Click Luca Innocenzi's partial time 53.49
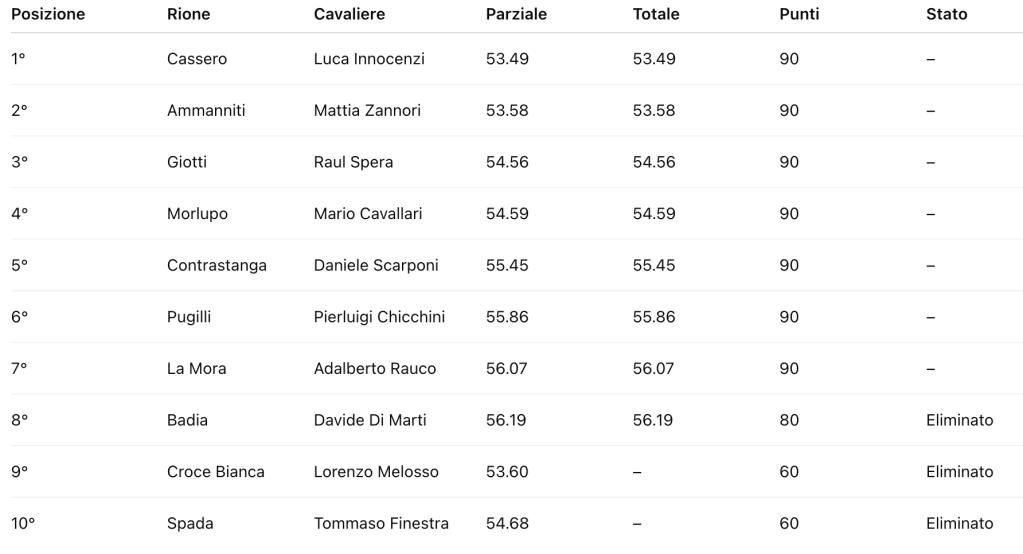Viewport: 1023px width, 554px height. coord(507,59)
